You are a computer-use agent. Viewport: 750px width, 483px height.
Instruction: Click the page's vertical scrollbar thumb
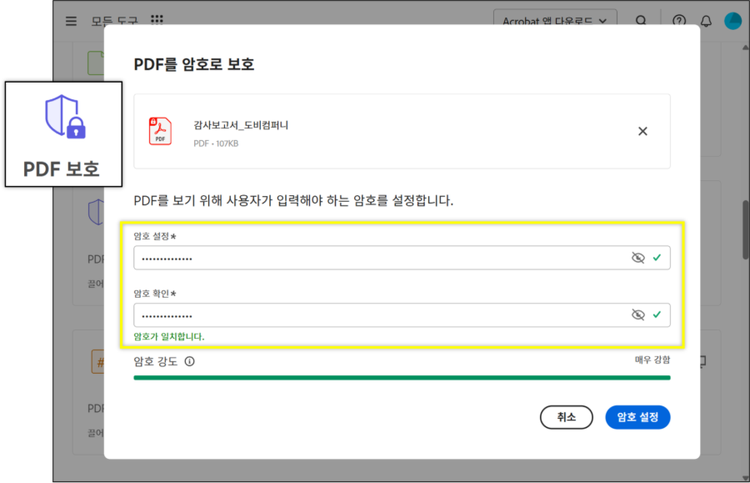(x=746, y=230)
